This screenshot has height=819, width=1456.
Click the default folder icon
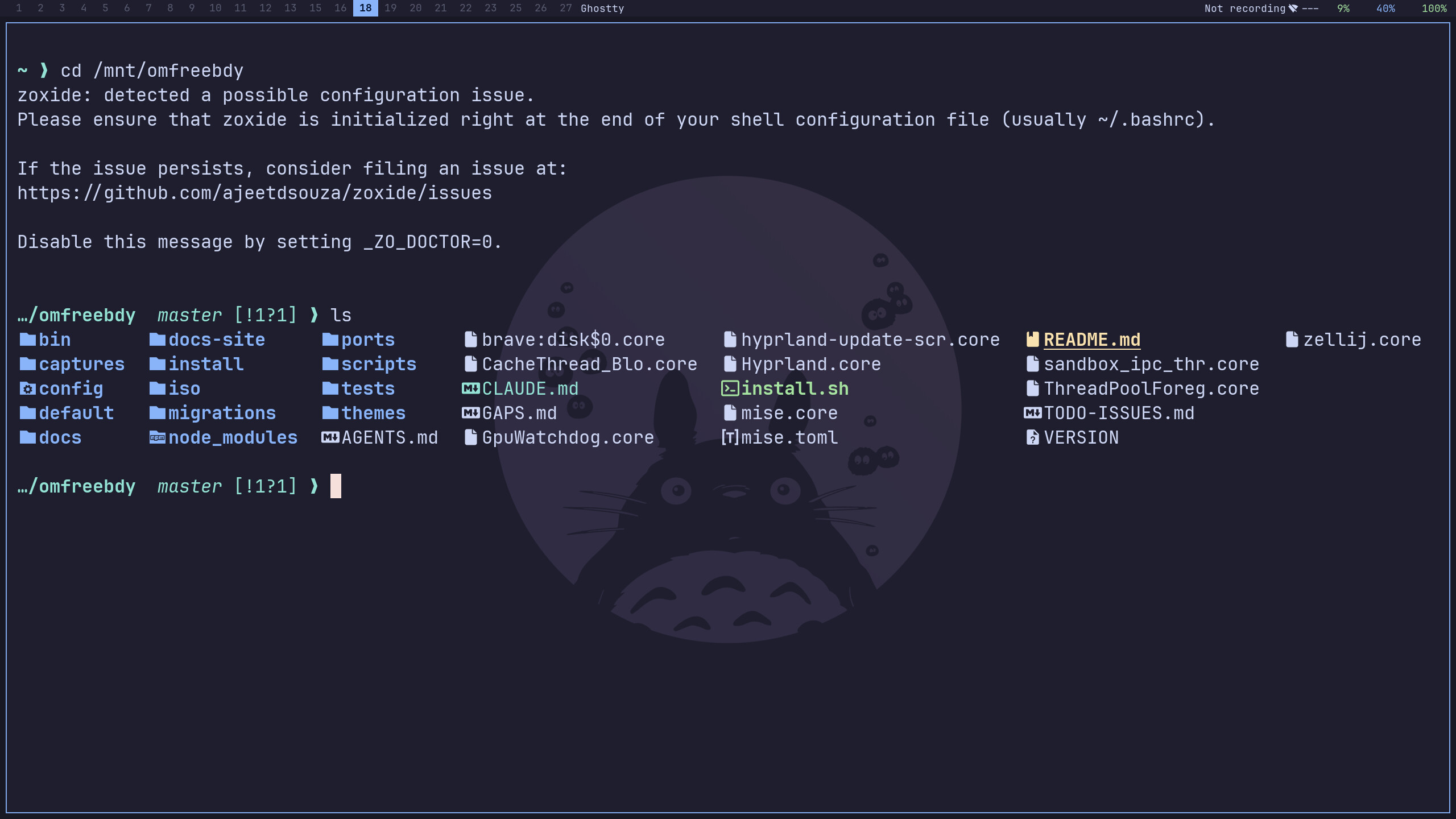tap(27, 413)
